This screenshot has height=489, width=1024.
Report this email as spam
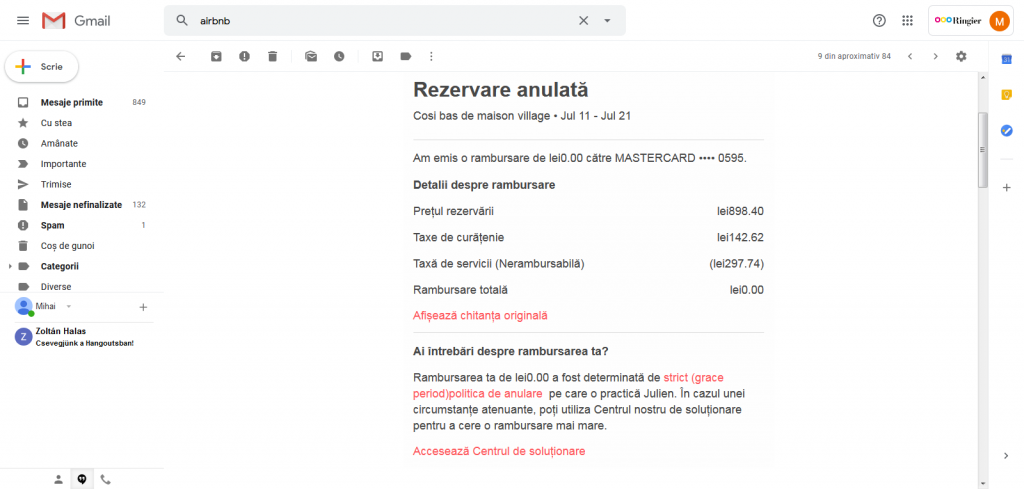[x=244, y=57]
